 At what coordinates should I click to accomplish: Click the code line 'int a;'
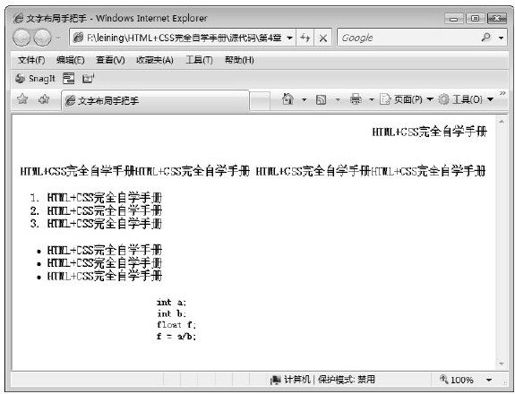pyautogui.click(x=171, y=302)
